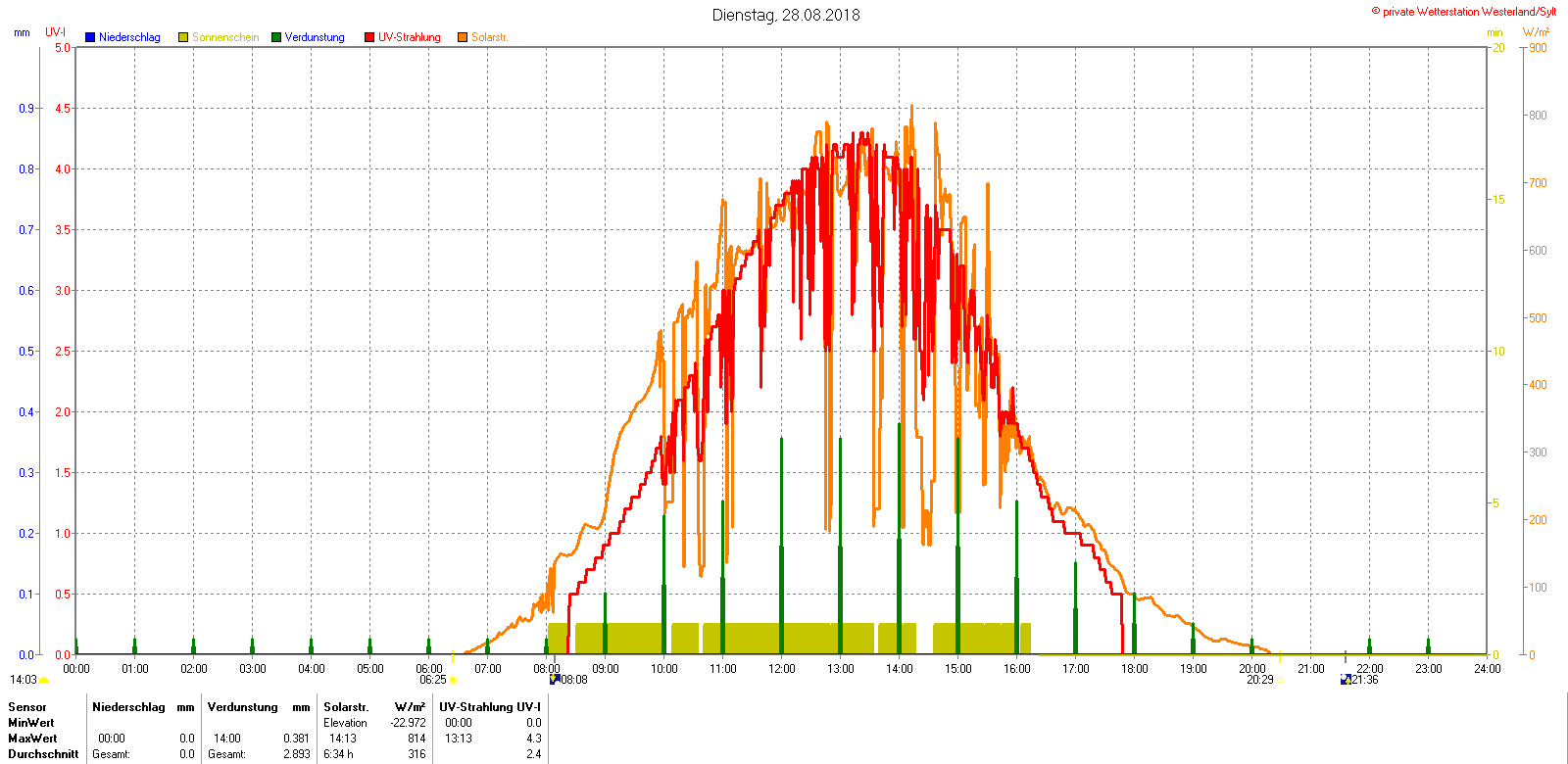Click the yellow min axis unit label
Viewport: 1568px width, 764px height.
pos(1494,32)
